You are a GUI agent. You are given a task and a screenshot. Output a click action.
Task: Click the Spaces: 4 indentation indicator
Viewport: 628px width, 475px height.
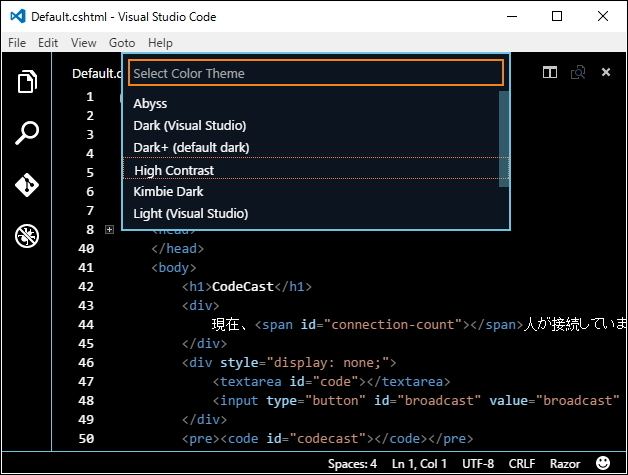point(353,464)
